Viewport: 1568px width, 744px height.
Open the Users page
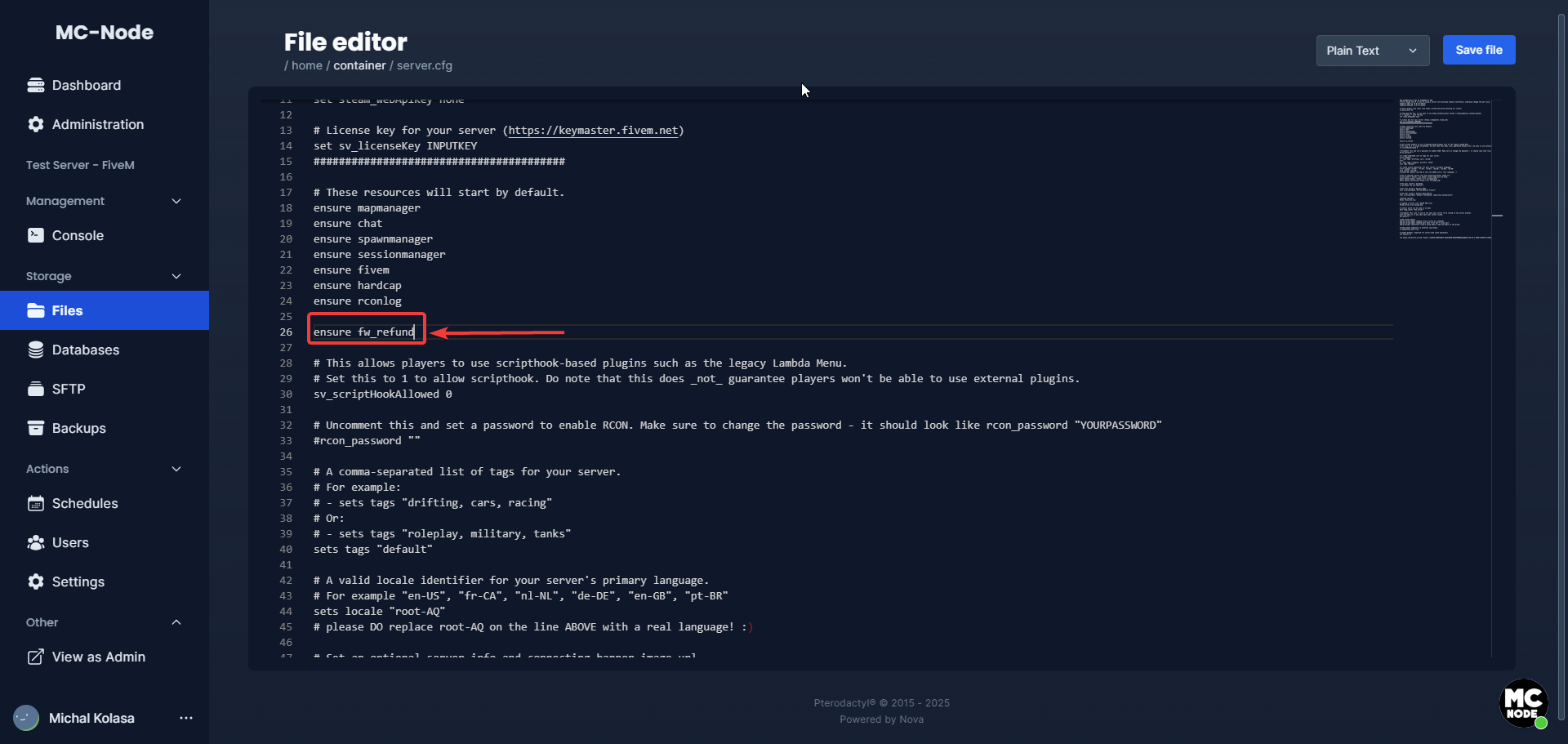tap(105, 542)
